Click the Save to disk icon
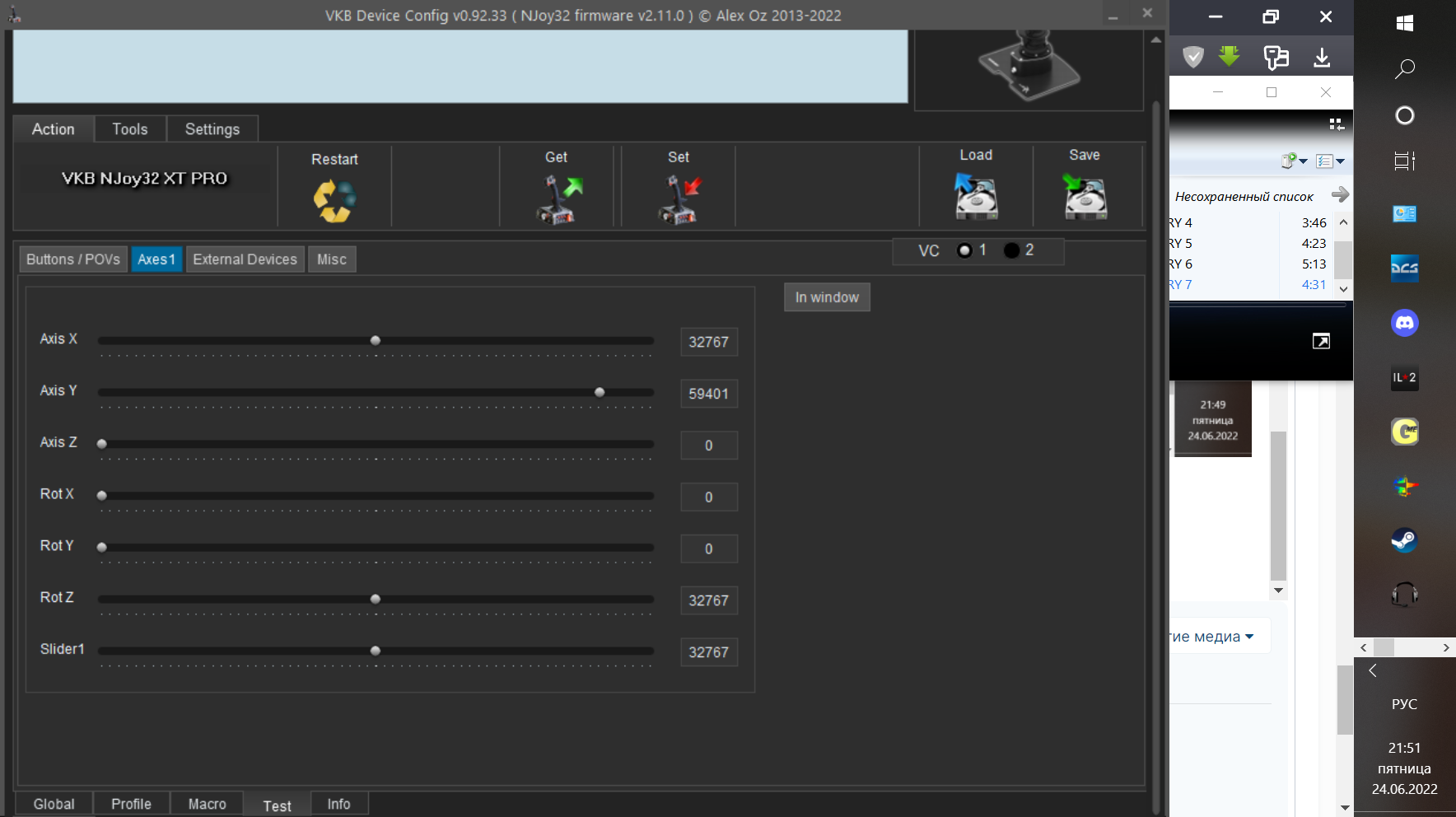The image size is (1456, 817). tap(1085, 196)
